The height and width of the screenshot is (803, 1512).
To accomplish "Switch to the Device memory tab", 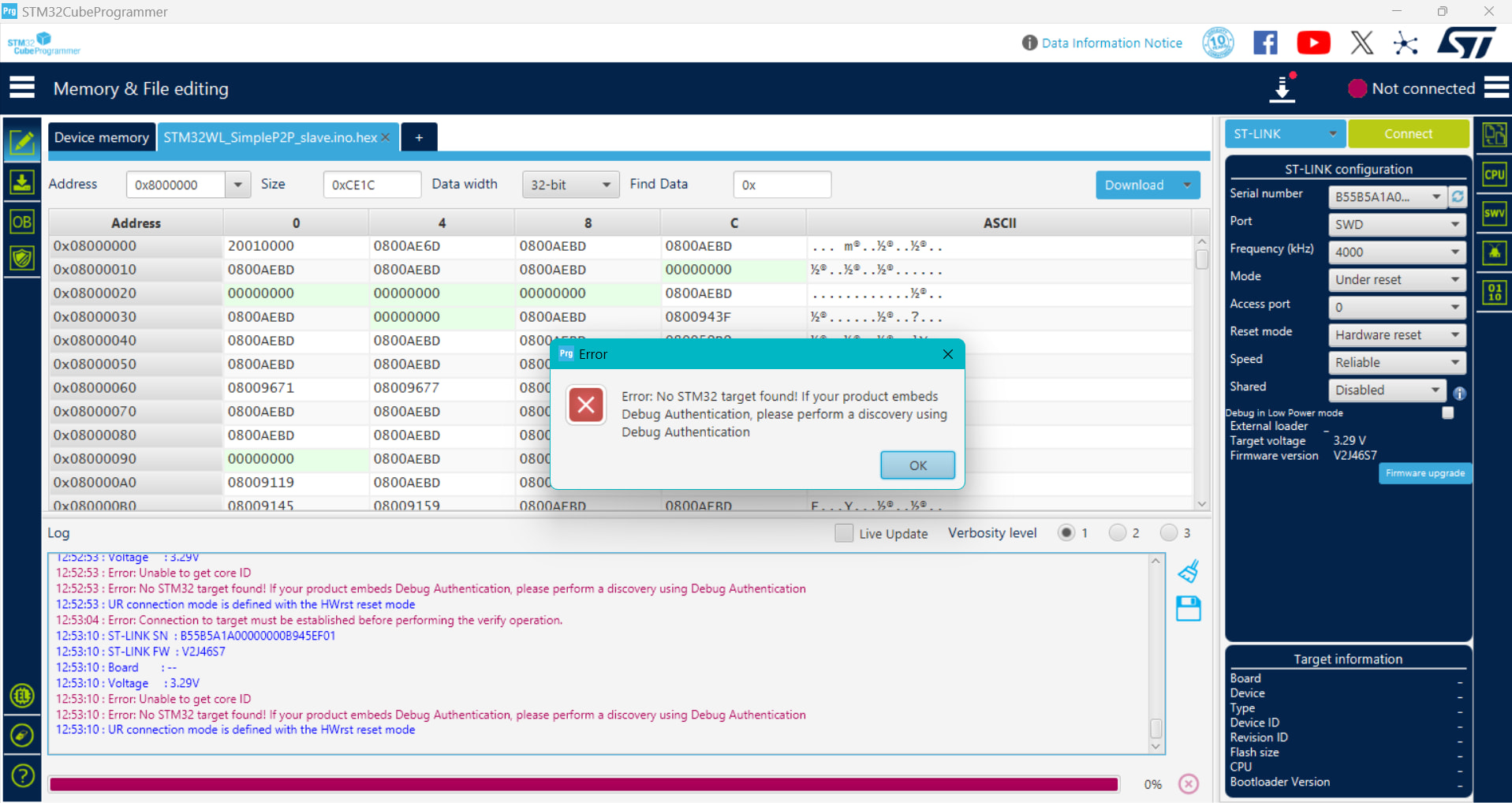I will [102, 137].
